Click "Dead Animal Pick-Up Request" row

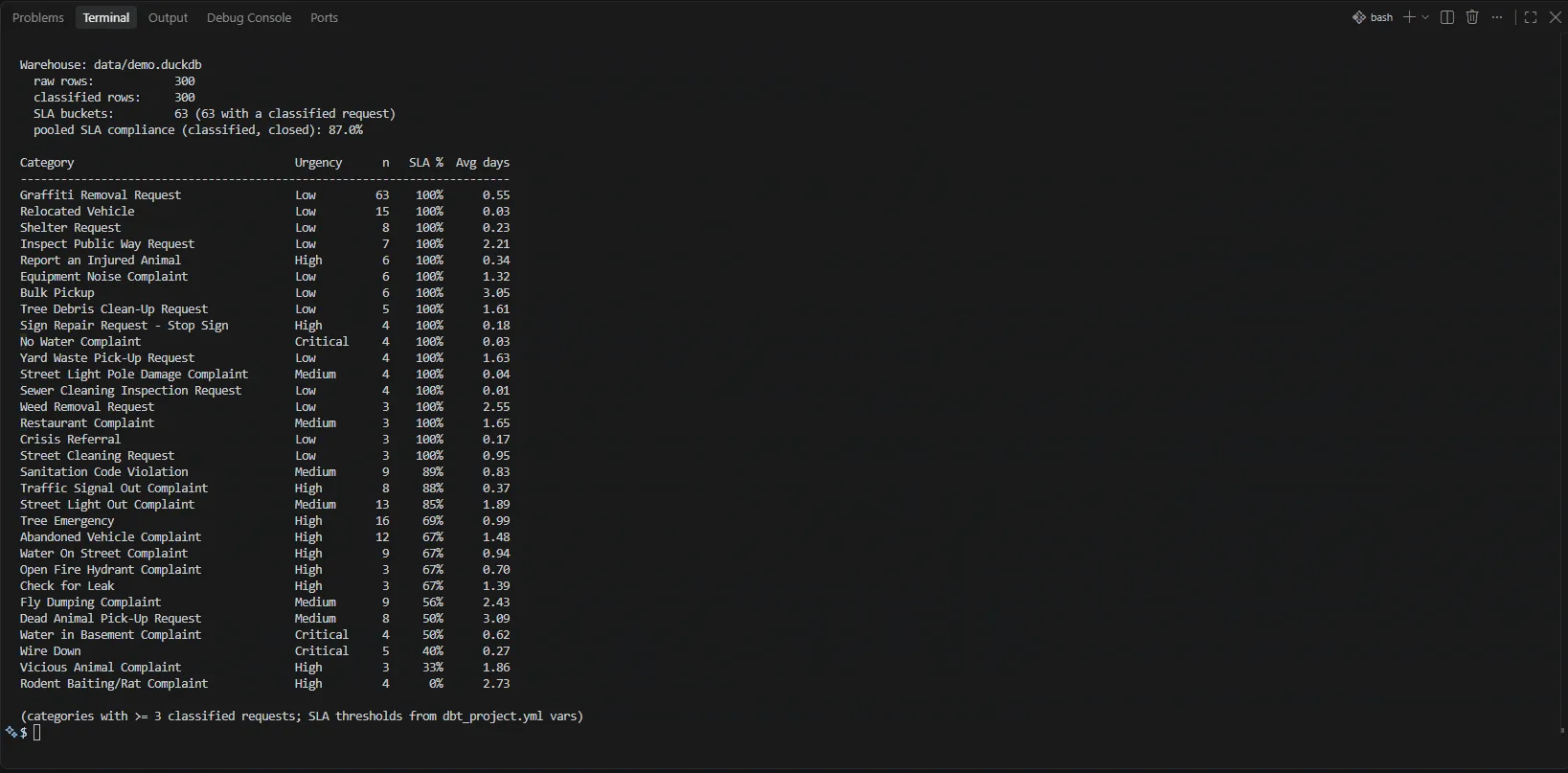pyautogui.click(x=265, y=619)
